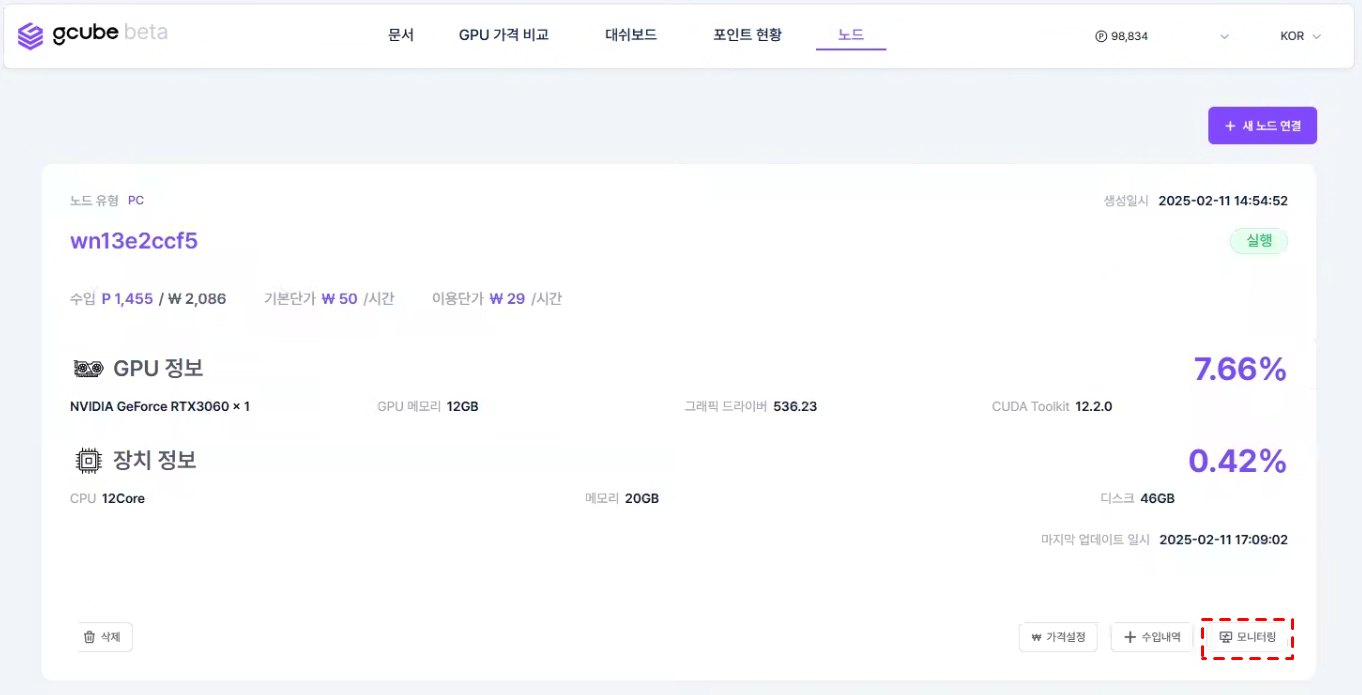Open the KOR language dropdown
This screenshot has width=1362, height=695.
tap(1300, 36)
